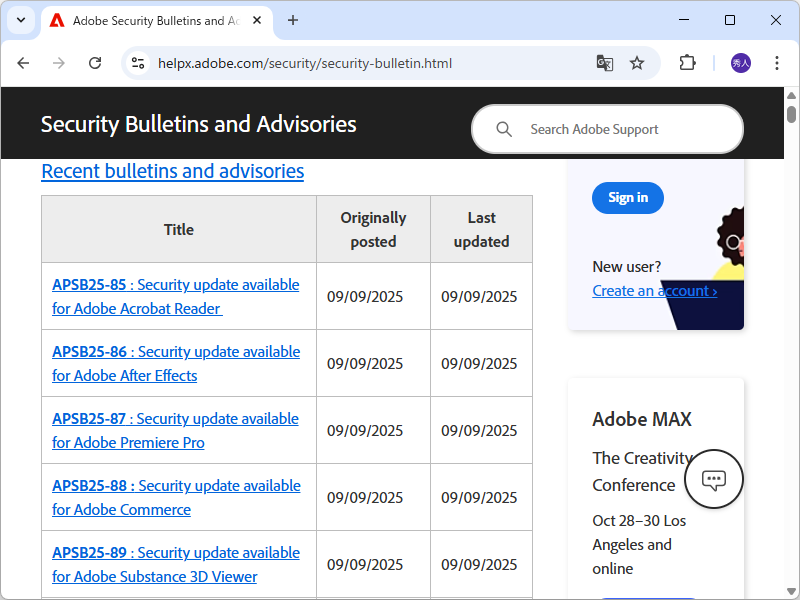Open the Chrome three-dot menu
Screen dimensions: 800x600
click(777, 63)
